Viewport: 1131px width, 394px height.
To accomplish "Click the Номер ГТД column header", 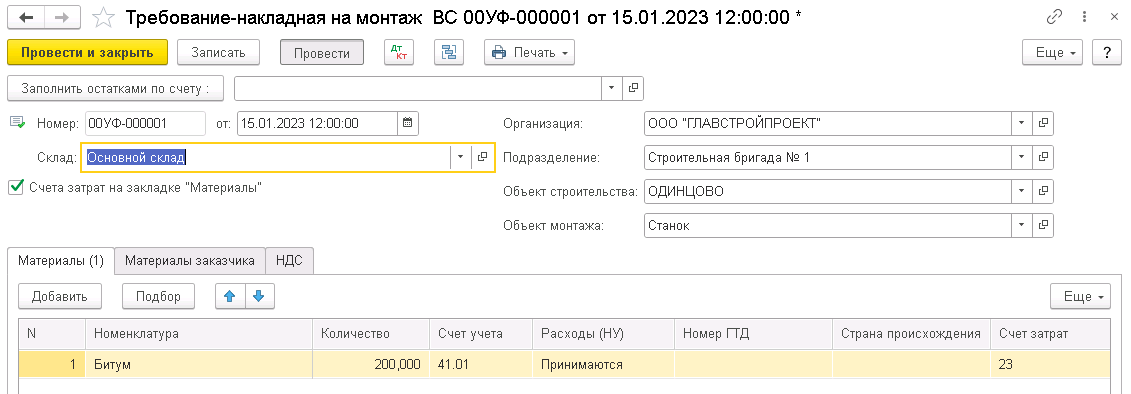I will [753, 333].
